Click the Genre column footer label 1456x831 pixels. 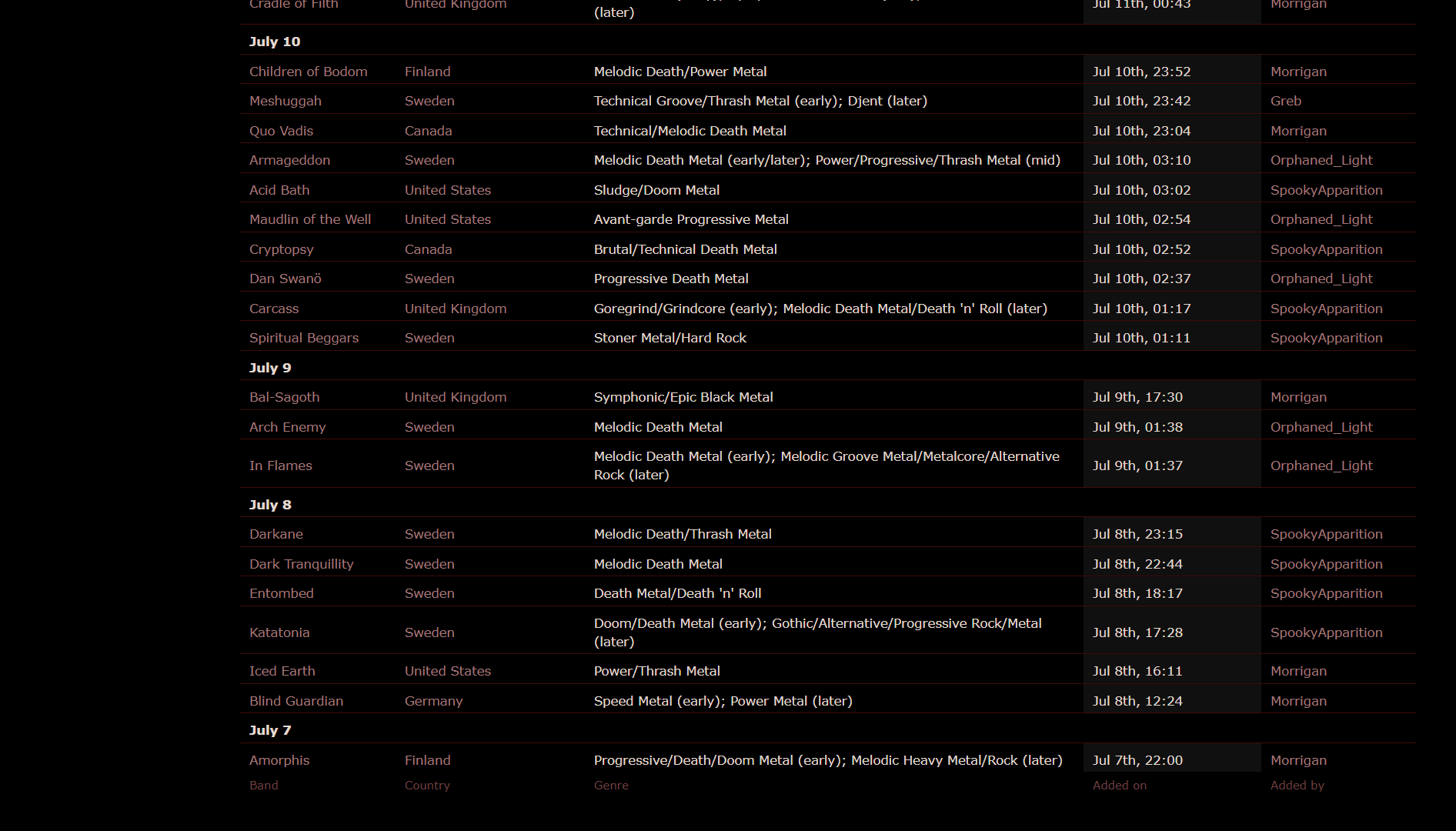pos(611,786)
